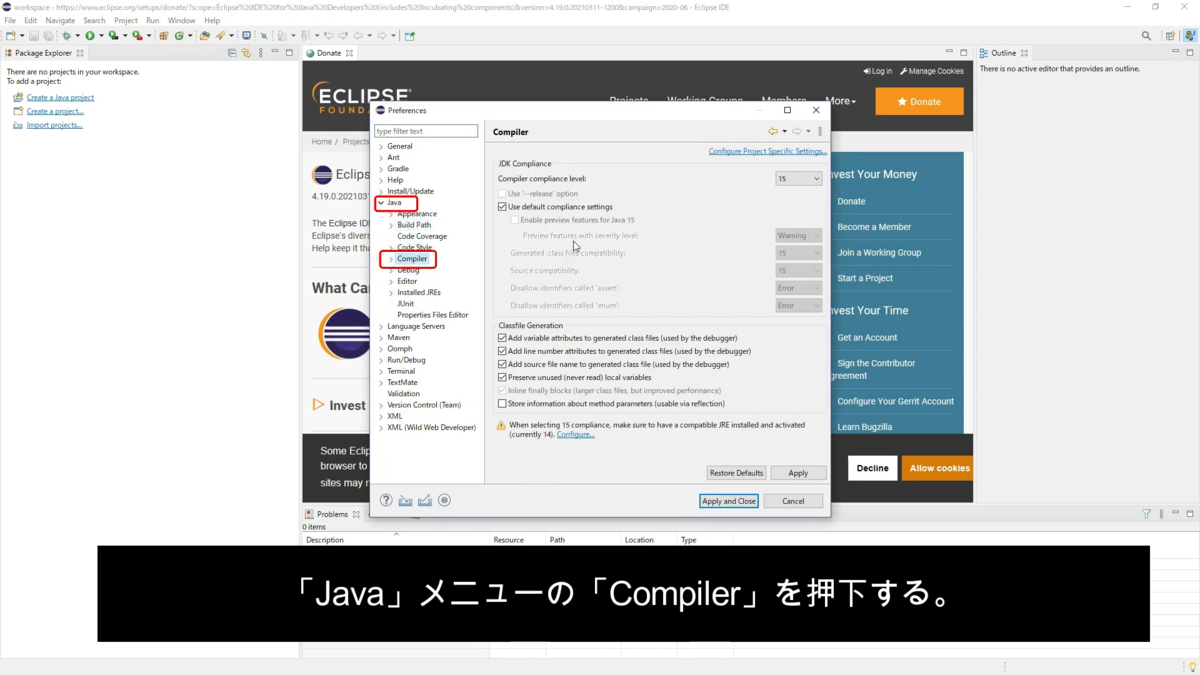Image resolution: width=1200 pixels, height=675 pixels.
Task: Expand the Run/Debug preferences node
Action: tap(381, 360)
